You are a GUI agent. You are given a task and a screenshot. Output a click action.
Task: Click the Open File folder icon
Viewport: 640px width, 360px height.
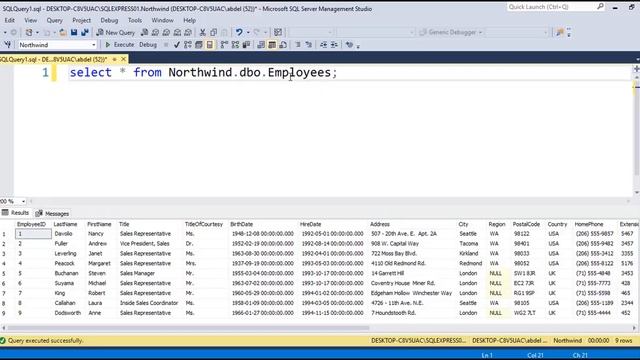point(63,32)
